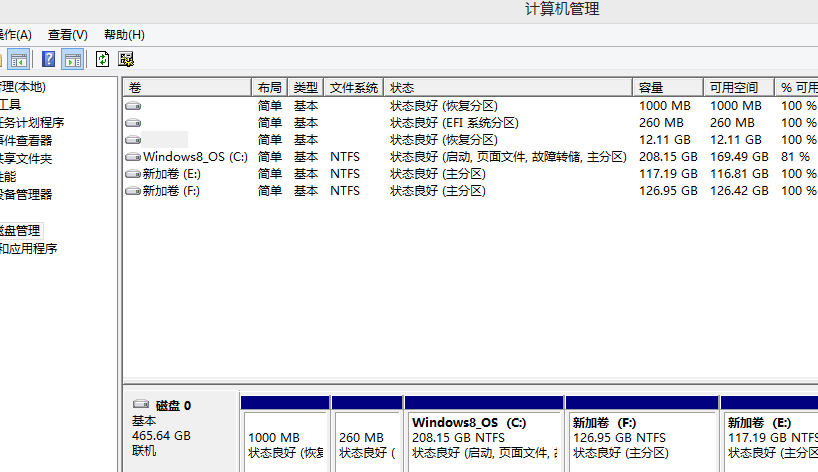The height and width of the screenshot is (472, 818).
Task: Click the 状态 column header
Action: tap(402, 88)
